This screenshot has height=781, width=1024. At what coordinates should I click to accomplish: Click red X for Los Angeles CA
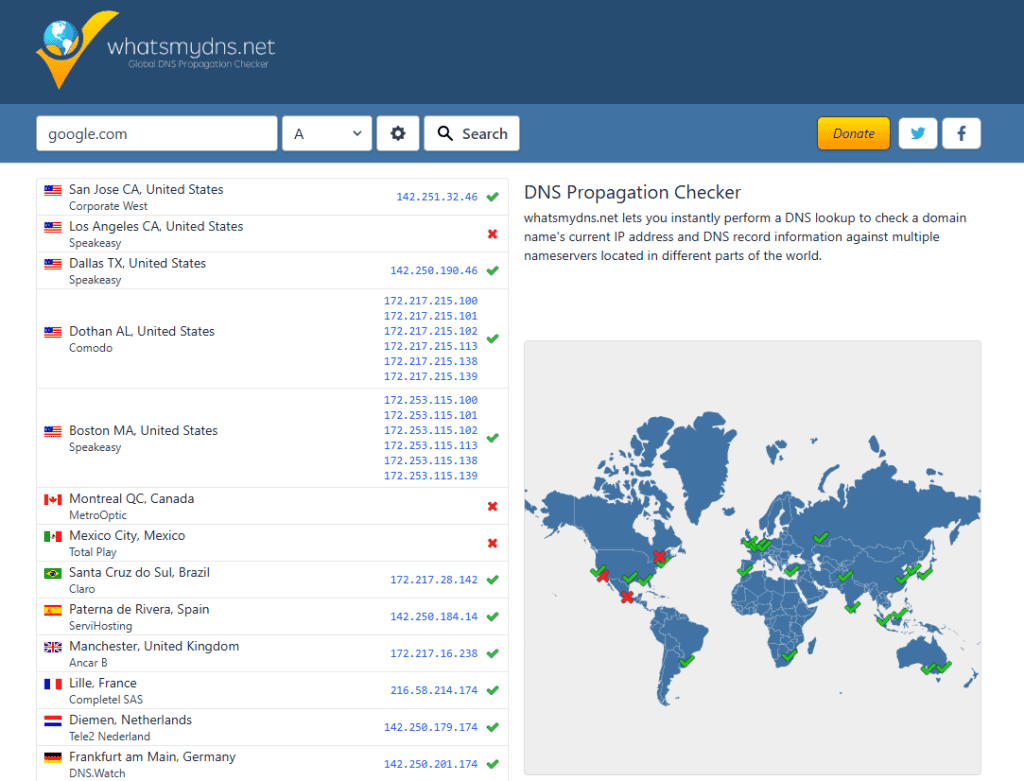tap(492, 234)
